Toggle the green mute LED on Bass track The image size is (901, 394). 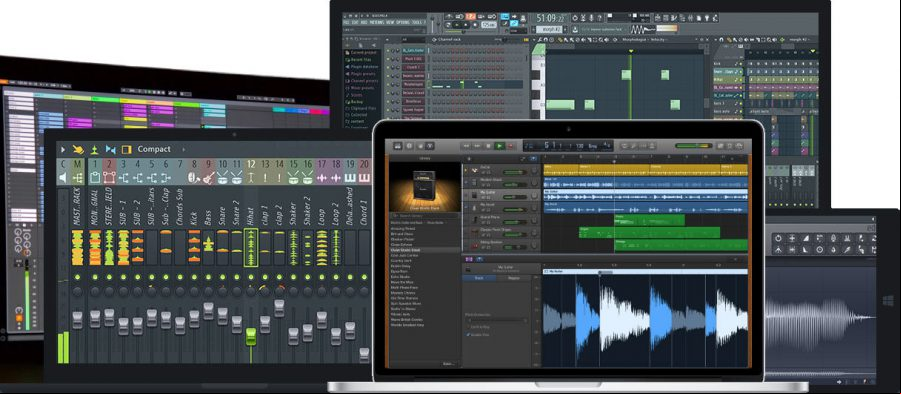click(x=208, y=277)
